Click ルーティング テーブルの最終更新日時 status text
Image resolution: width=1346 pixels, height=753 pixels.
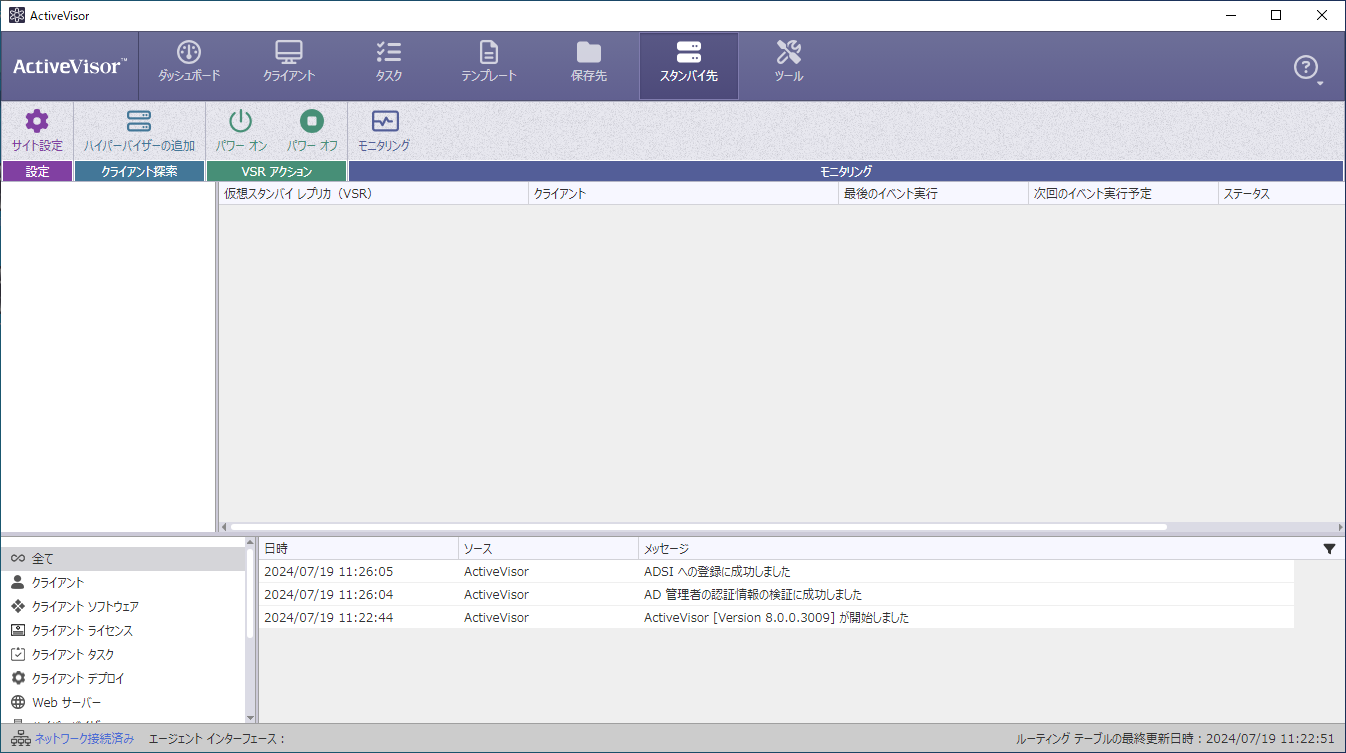click(x=1175, y=739)
